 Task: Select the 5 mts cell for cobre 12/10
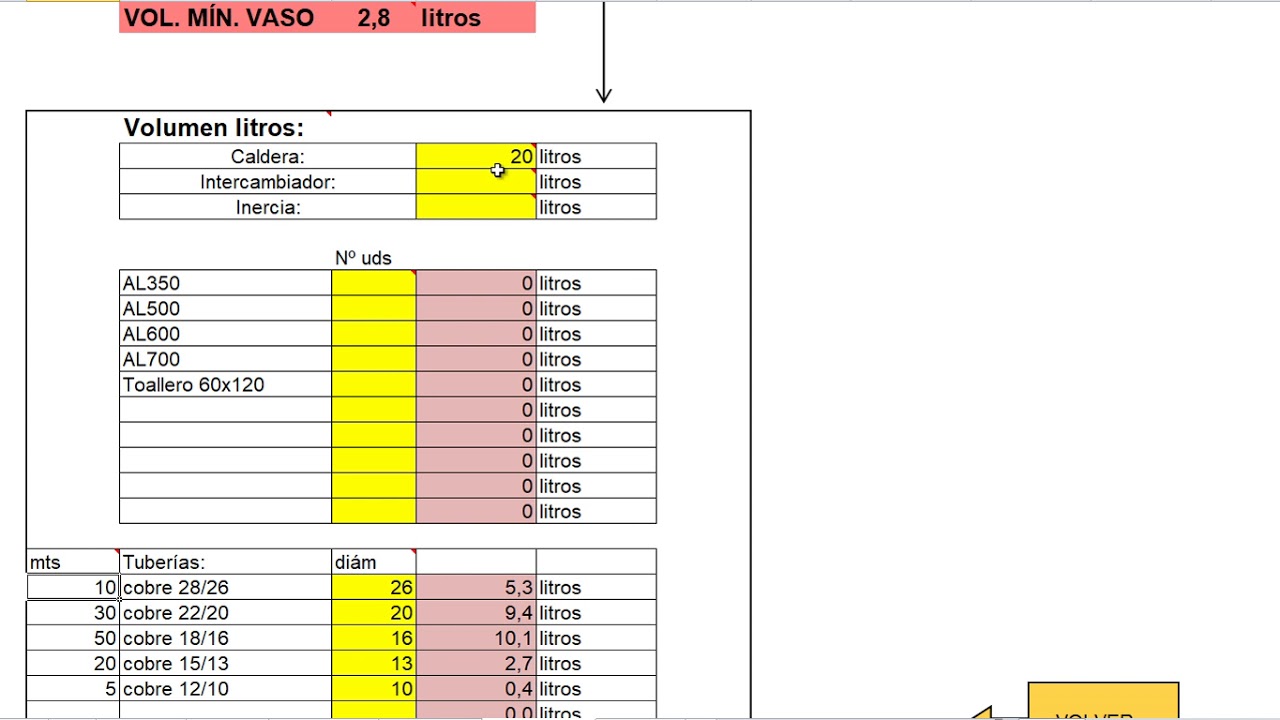tap(73, 689)
